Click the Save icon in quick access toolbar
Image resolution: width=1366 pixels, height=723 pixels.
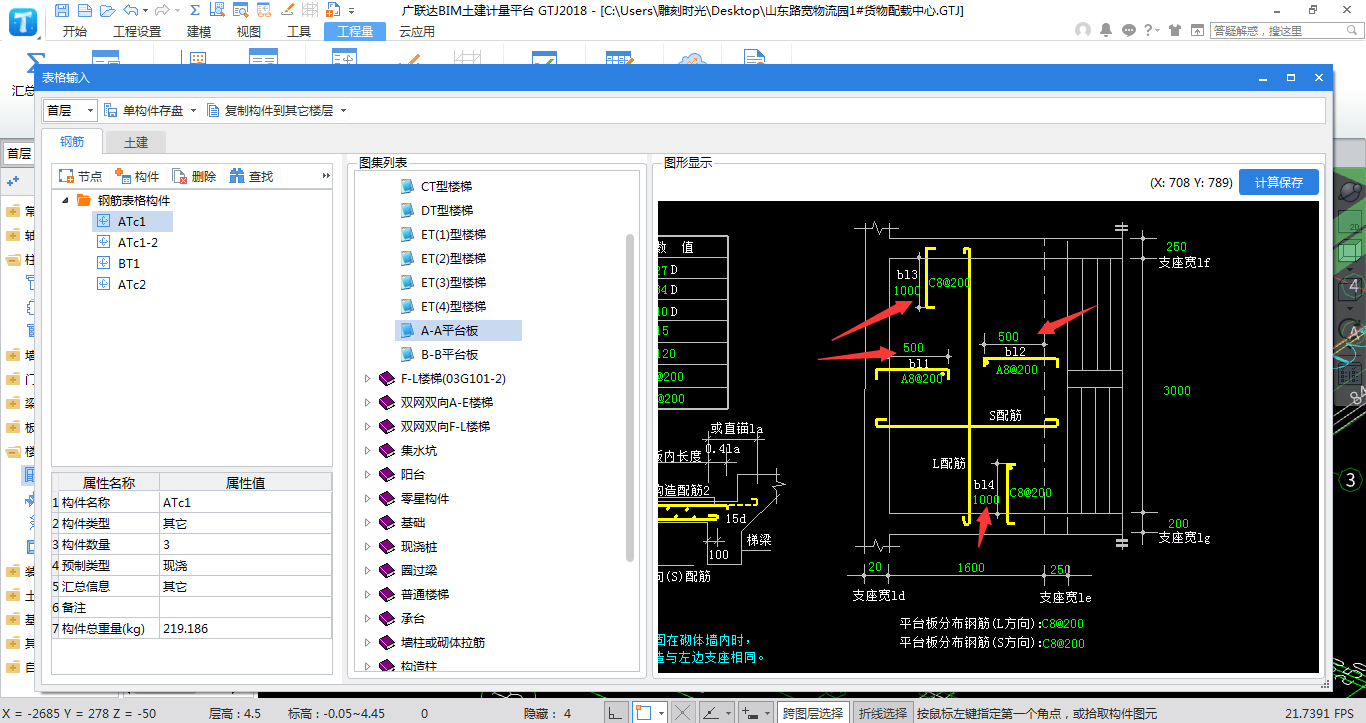tap(62, 10)
